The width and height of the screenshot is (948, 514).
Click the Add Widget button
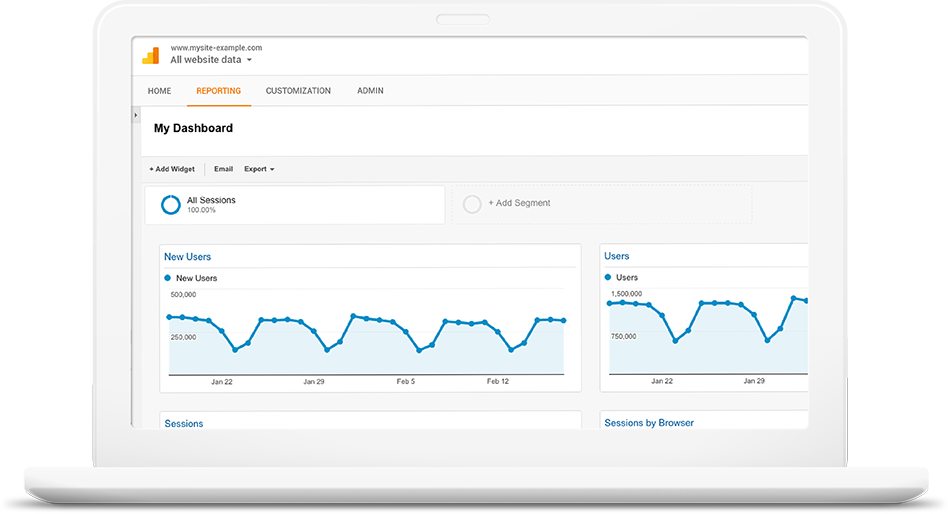[x=172, y=169]
